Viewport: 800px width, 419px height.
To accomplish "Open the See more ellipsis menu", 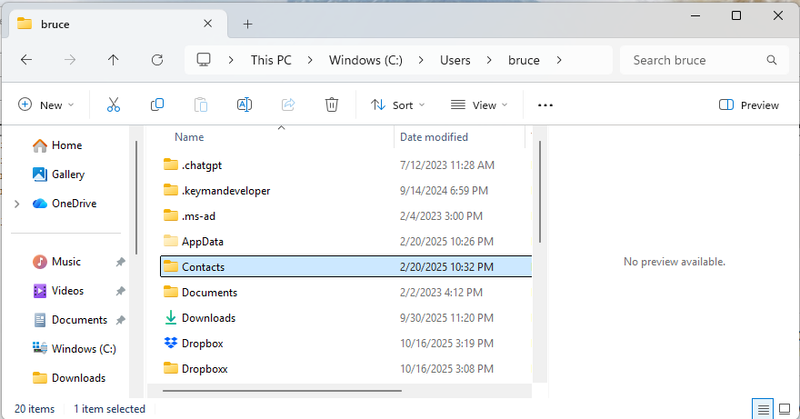I will [545, 105].
